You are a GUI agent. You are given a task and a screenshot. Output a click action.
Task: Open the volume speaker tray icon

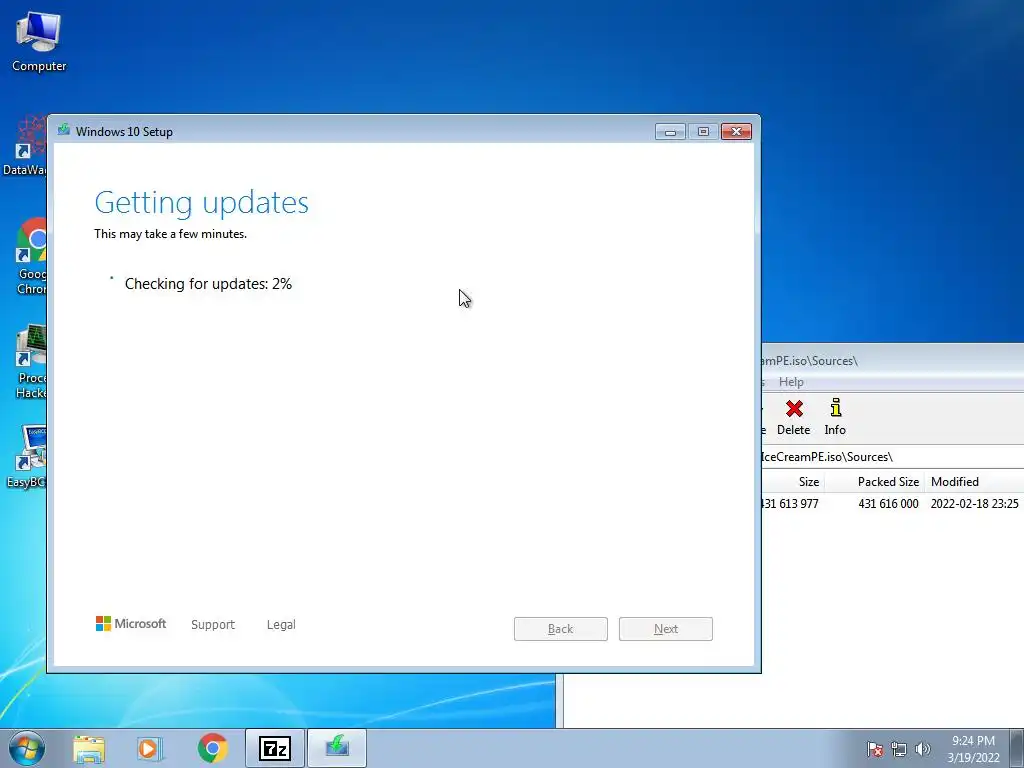pos(922,749)
